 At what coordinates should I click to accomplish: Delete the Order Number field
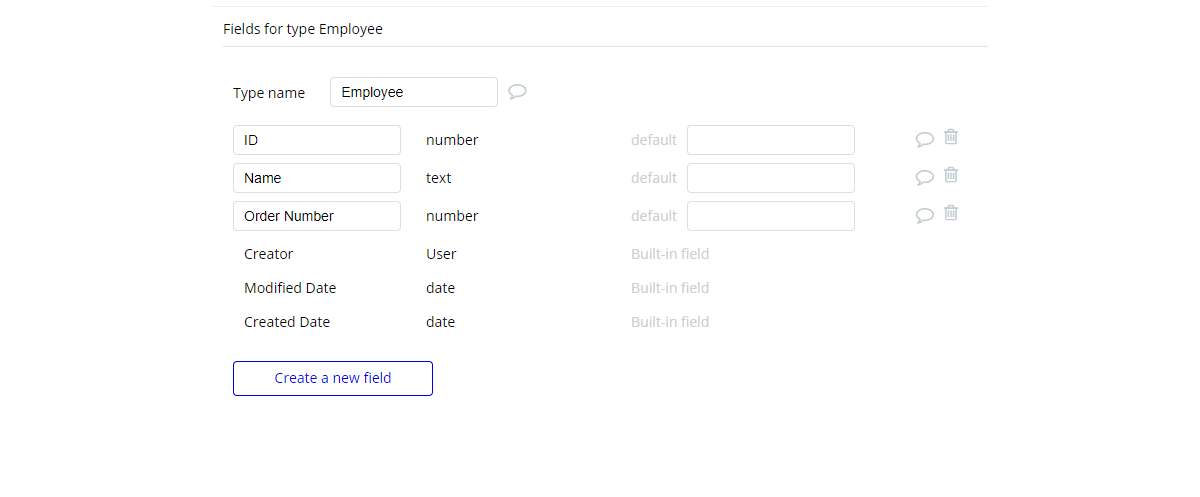tap(951, 213)
